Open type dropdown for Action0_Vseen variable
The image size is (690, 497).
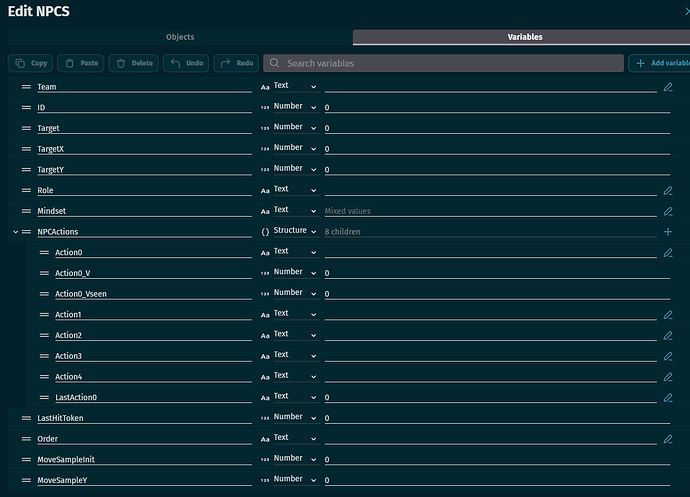tap(295, 293)
